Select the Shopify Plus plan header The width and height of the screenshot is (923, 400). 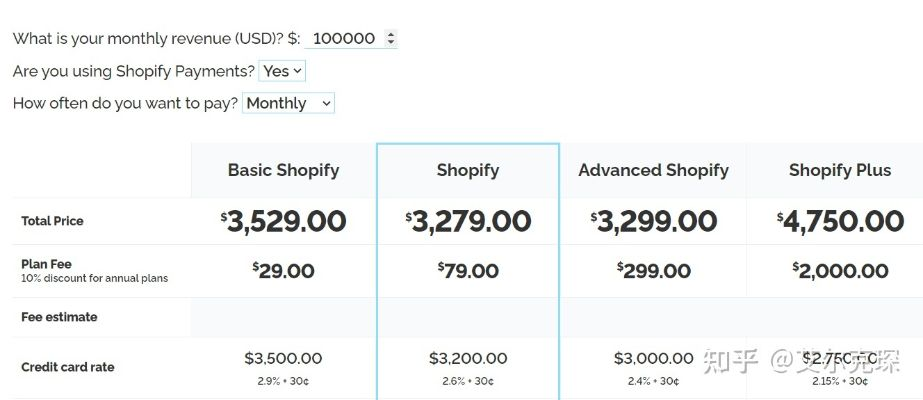839,170
